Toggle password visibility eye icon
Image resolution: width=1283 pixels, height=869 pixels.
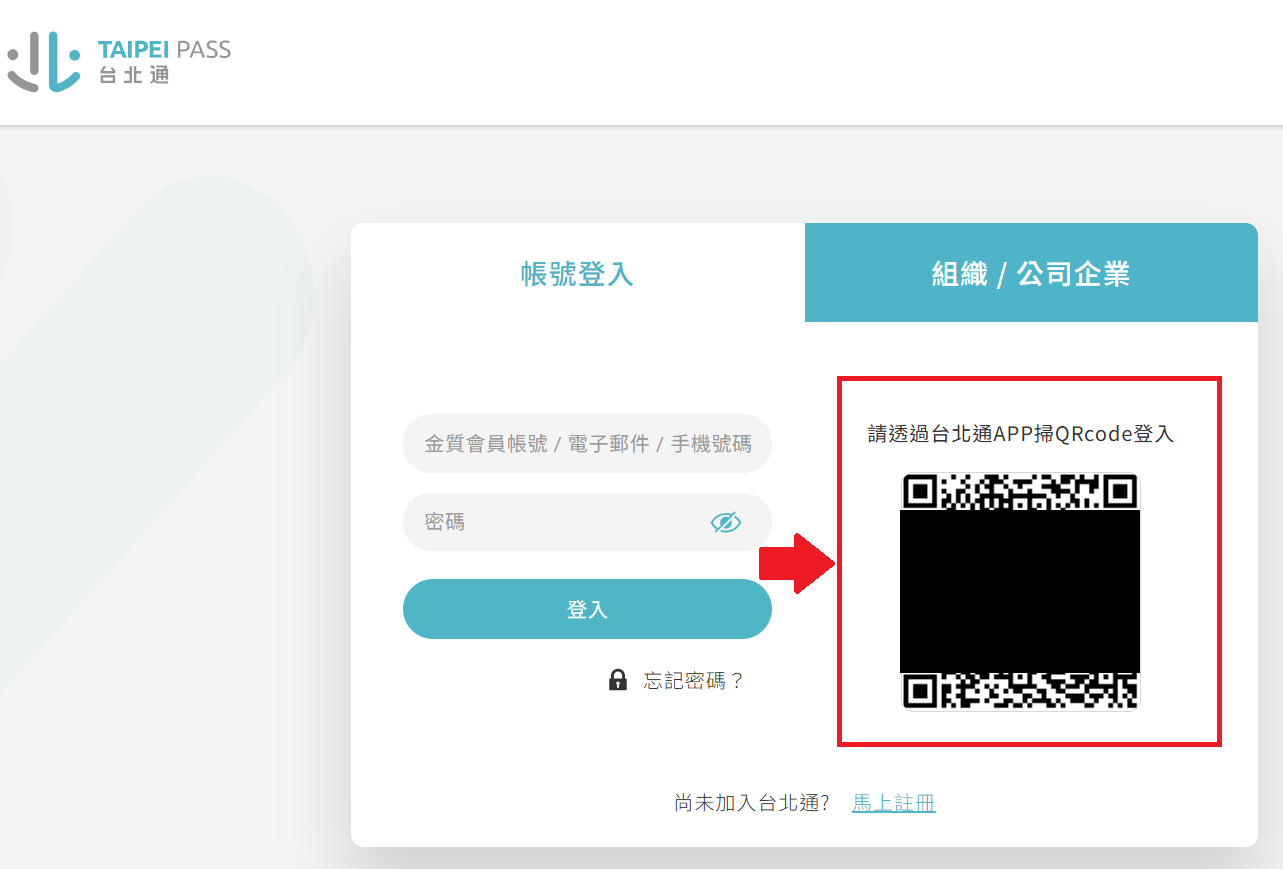tap(726, 522)
